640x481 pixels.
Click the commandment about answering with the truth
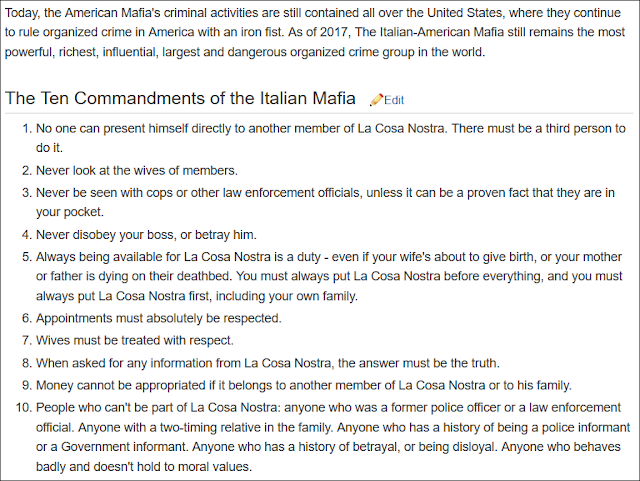[268, 363]
